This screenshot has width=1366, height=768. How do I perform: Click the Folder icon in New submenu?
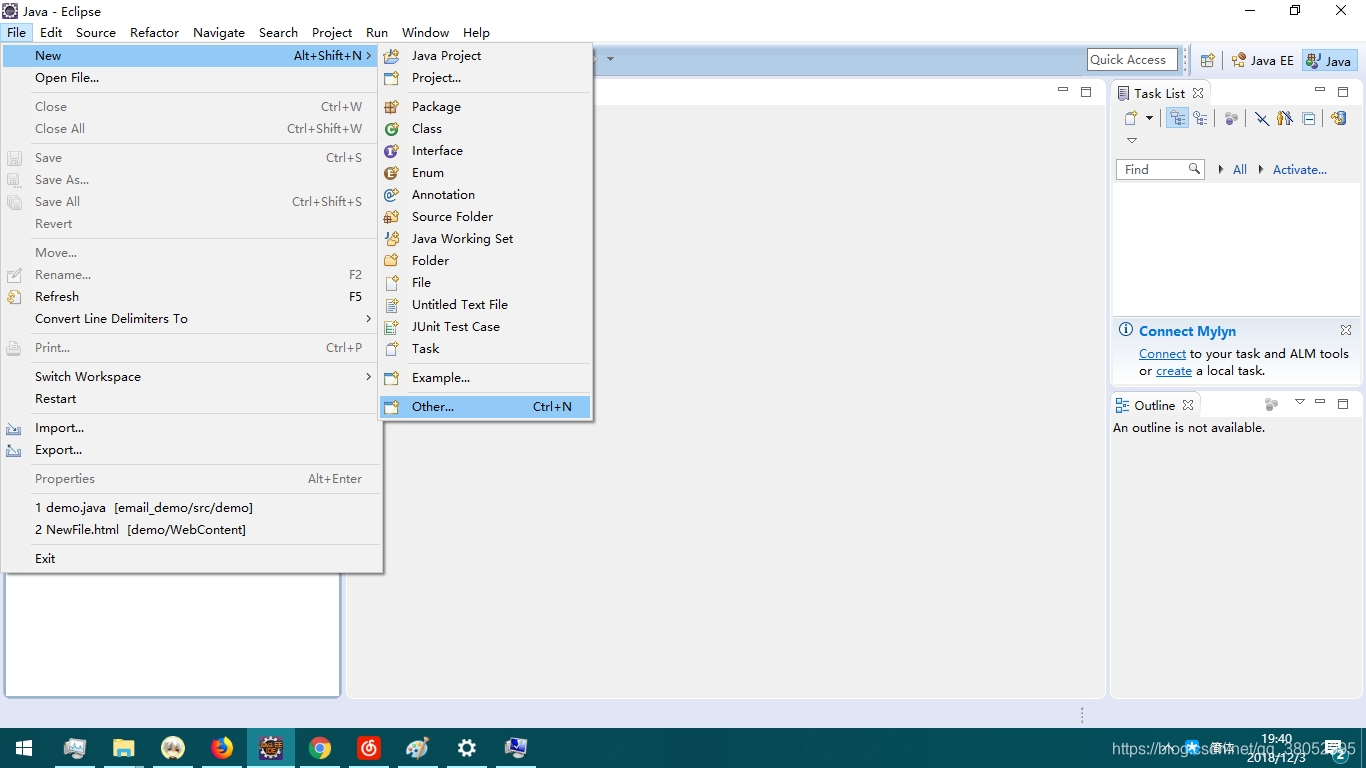point(392,261)
